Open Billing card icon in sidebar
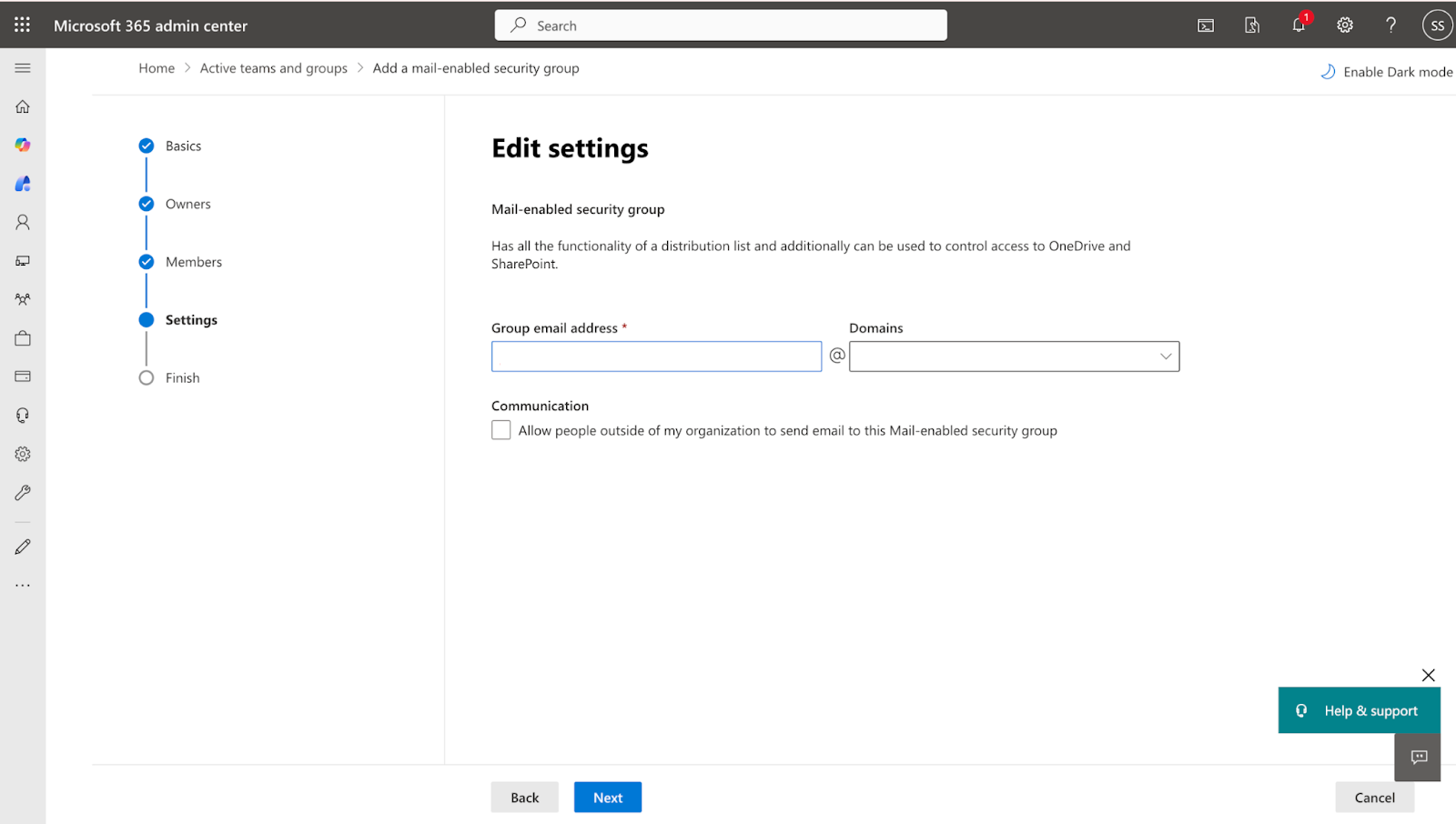 coord(23,377)
